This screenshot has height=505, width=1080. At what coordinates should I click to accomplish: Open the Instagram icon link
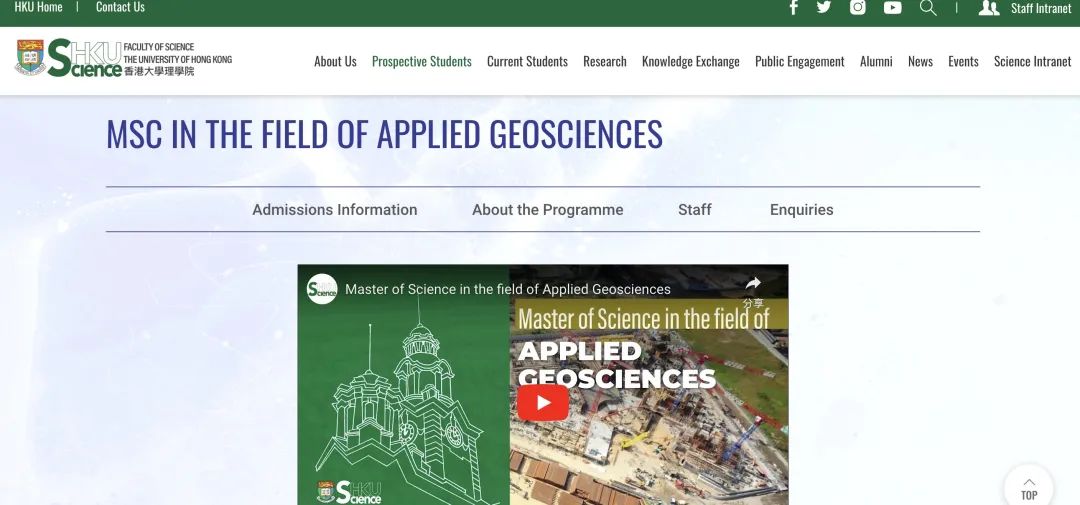[858, 8]
